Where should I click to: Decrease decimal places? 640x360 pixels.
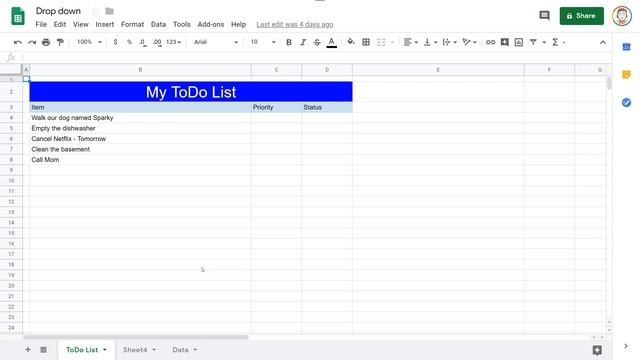click(x=143, y=42)
